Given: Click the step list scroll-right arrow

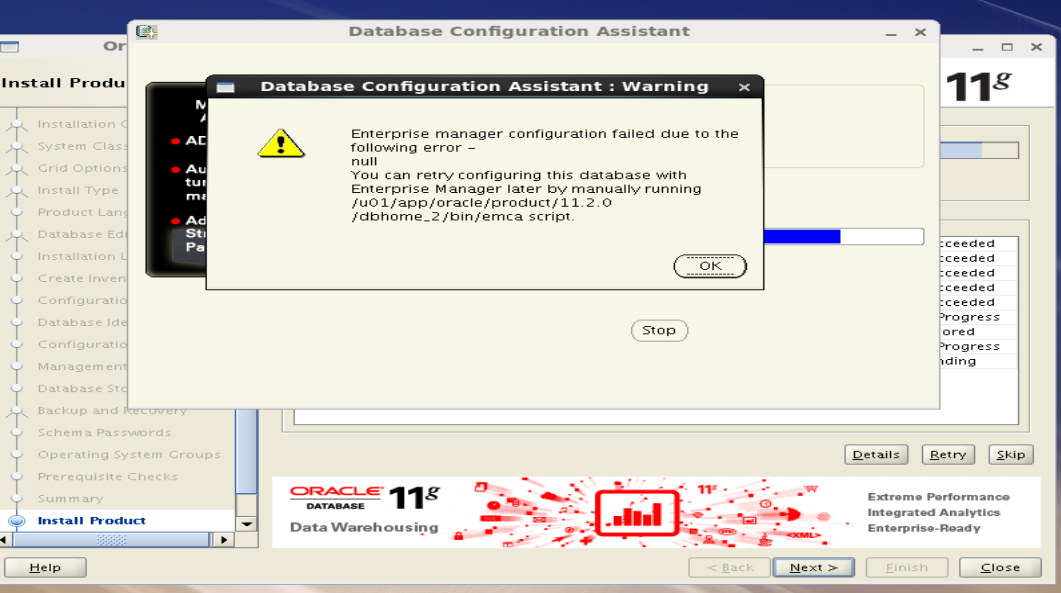Looking at the screenshot, I should (x=222, y=540).
